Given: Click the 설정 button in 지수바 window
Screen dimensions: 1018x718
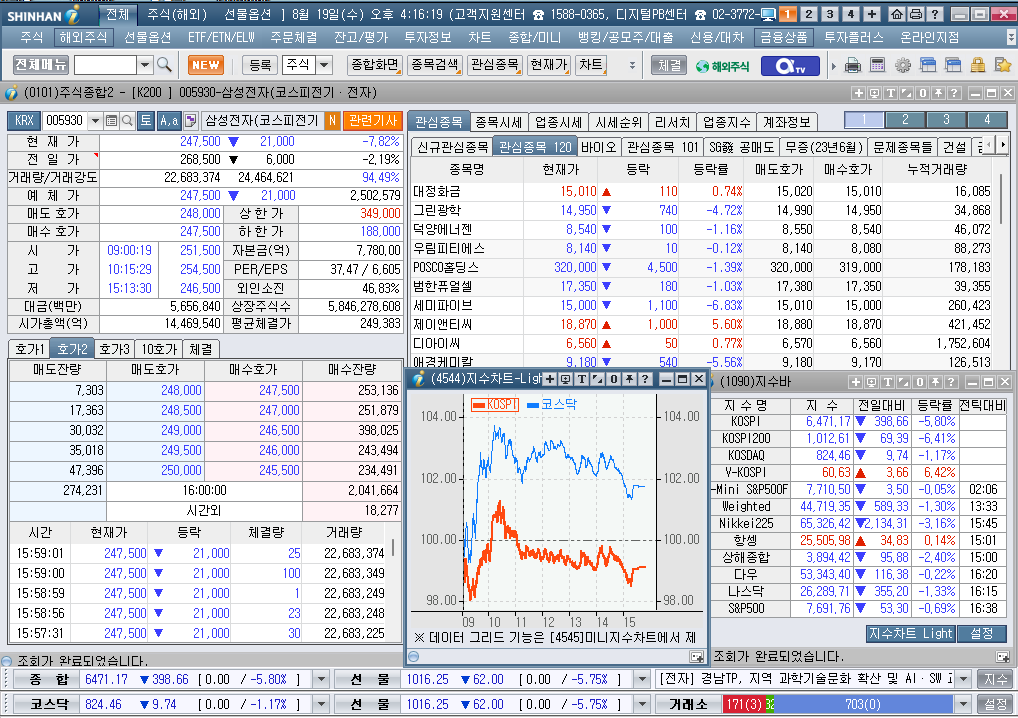Looking at the screenshot, I should [x=982, y=634].
